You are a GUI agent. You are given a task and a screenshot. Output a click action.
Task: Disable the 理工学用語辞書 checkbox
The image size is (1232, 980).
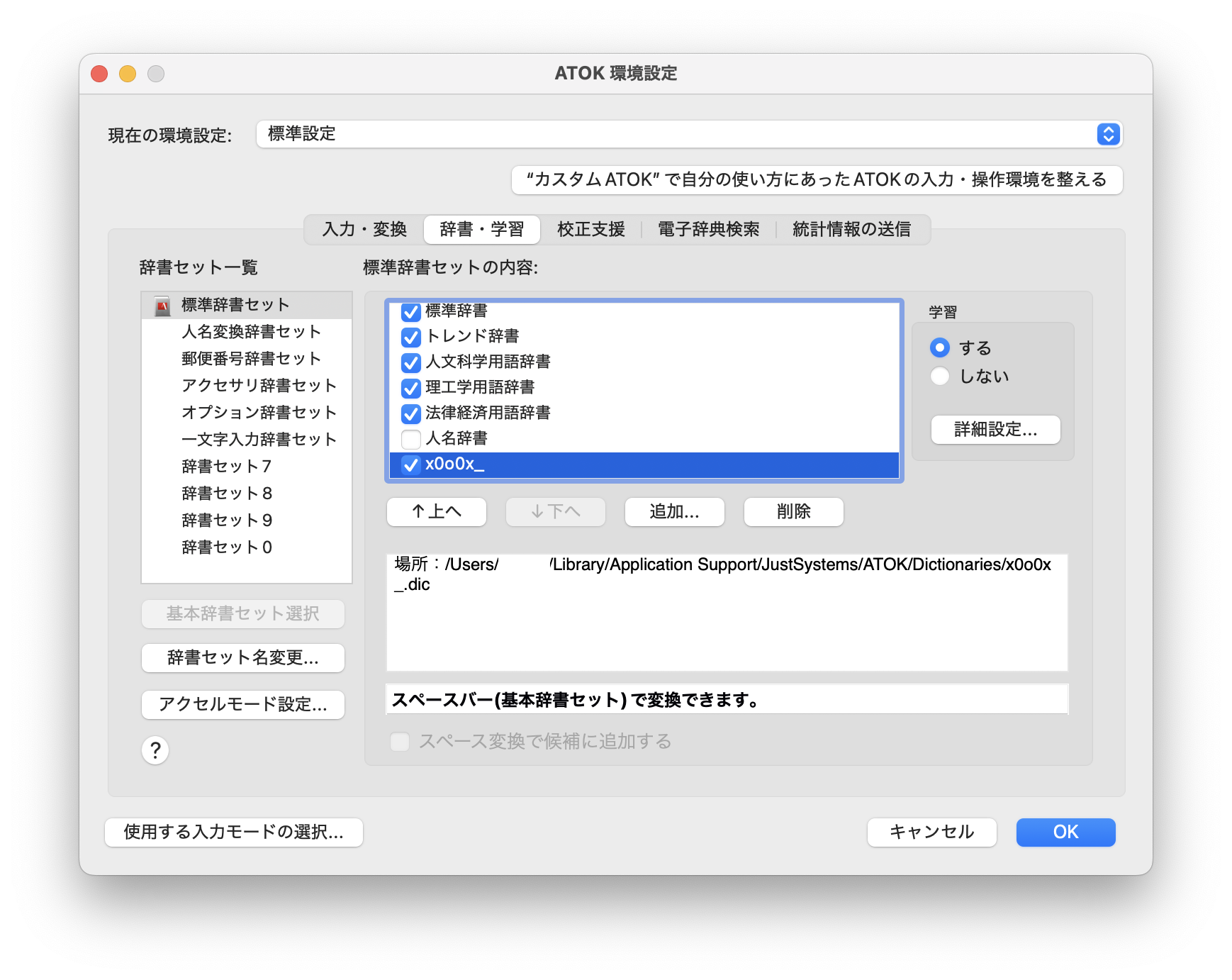pos(410,388)
